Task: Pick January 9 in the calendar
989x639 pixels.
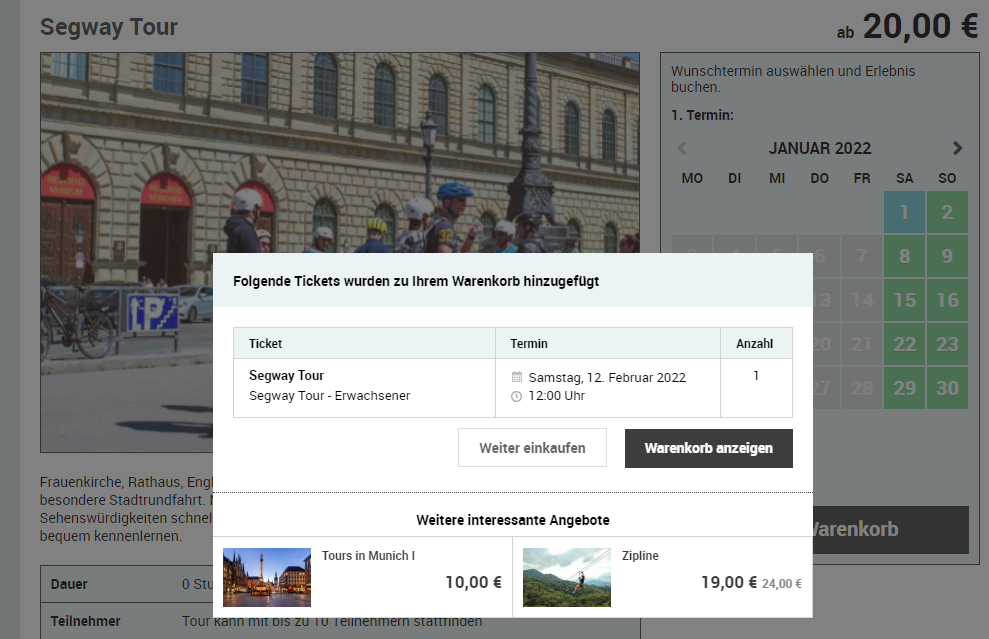Action: pyautogui.click(x=947, y=256)
